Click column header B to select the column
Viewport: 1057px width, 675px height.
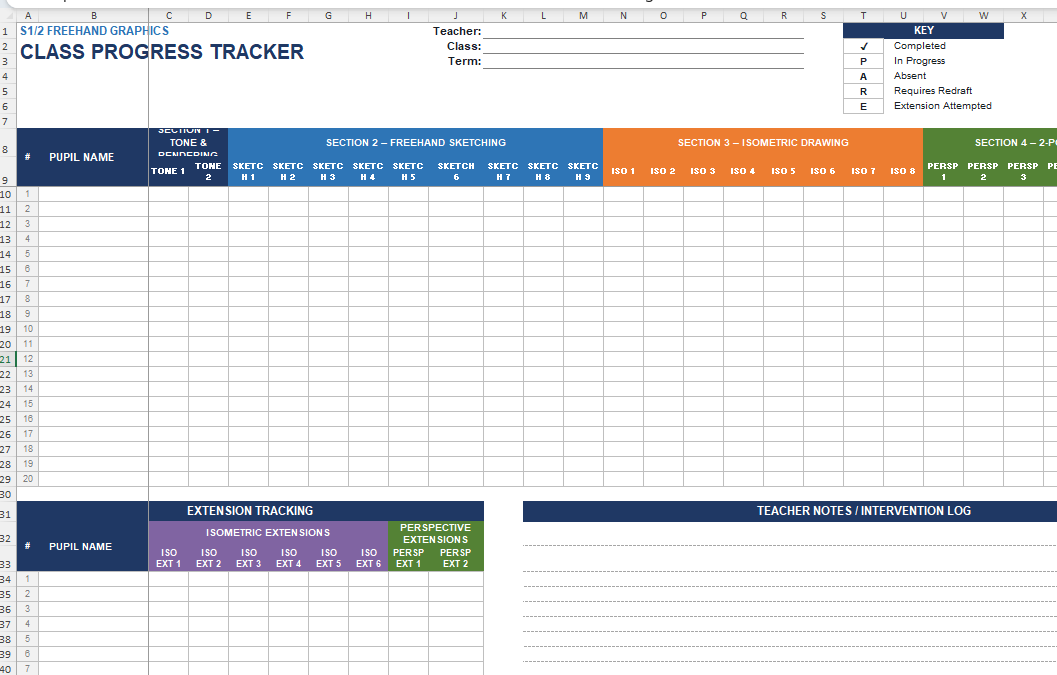pyautogui.click(x=93, y=16)
